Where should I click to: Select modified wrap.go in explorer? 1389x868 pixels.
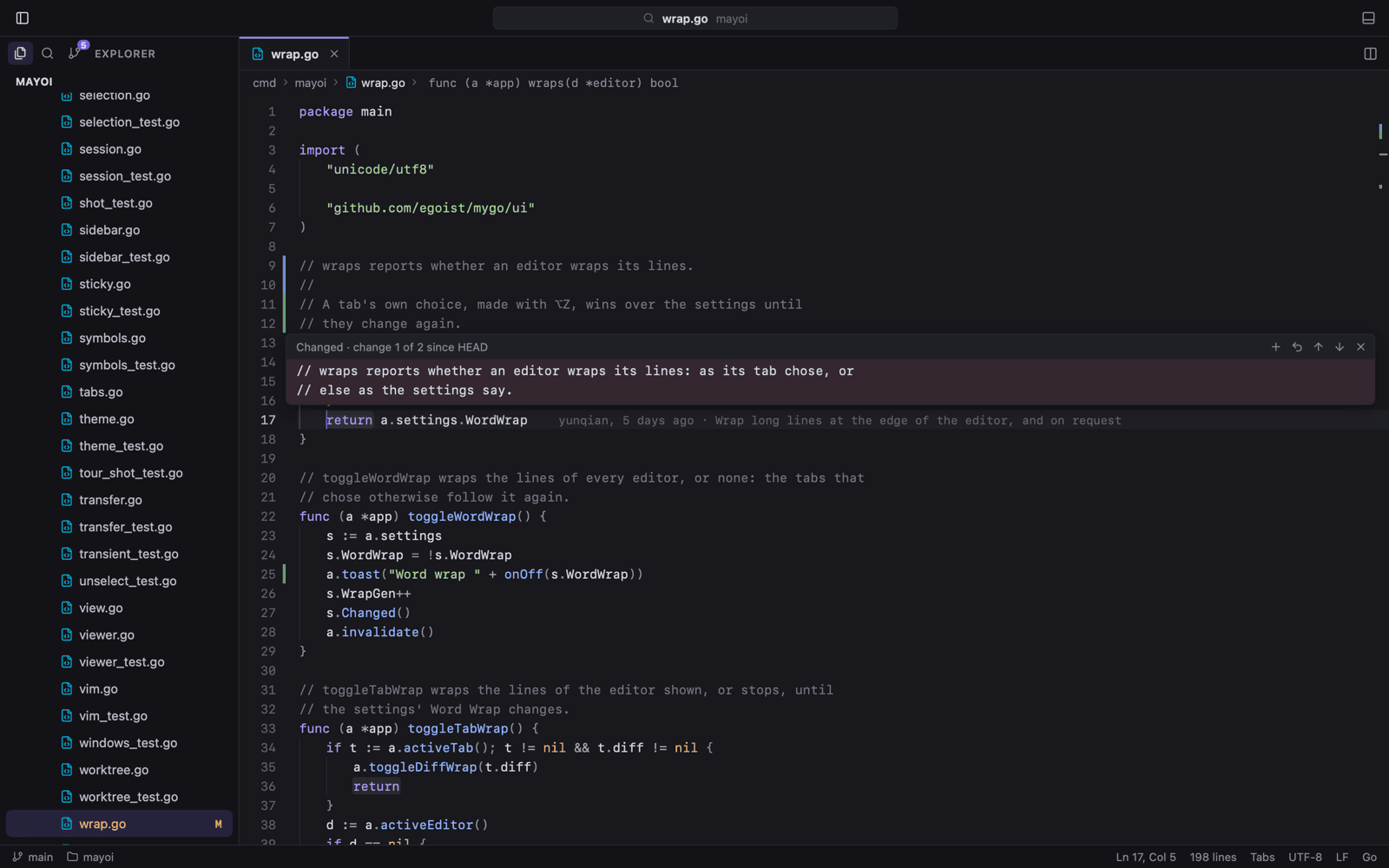point(119,824)
